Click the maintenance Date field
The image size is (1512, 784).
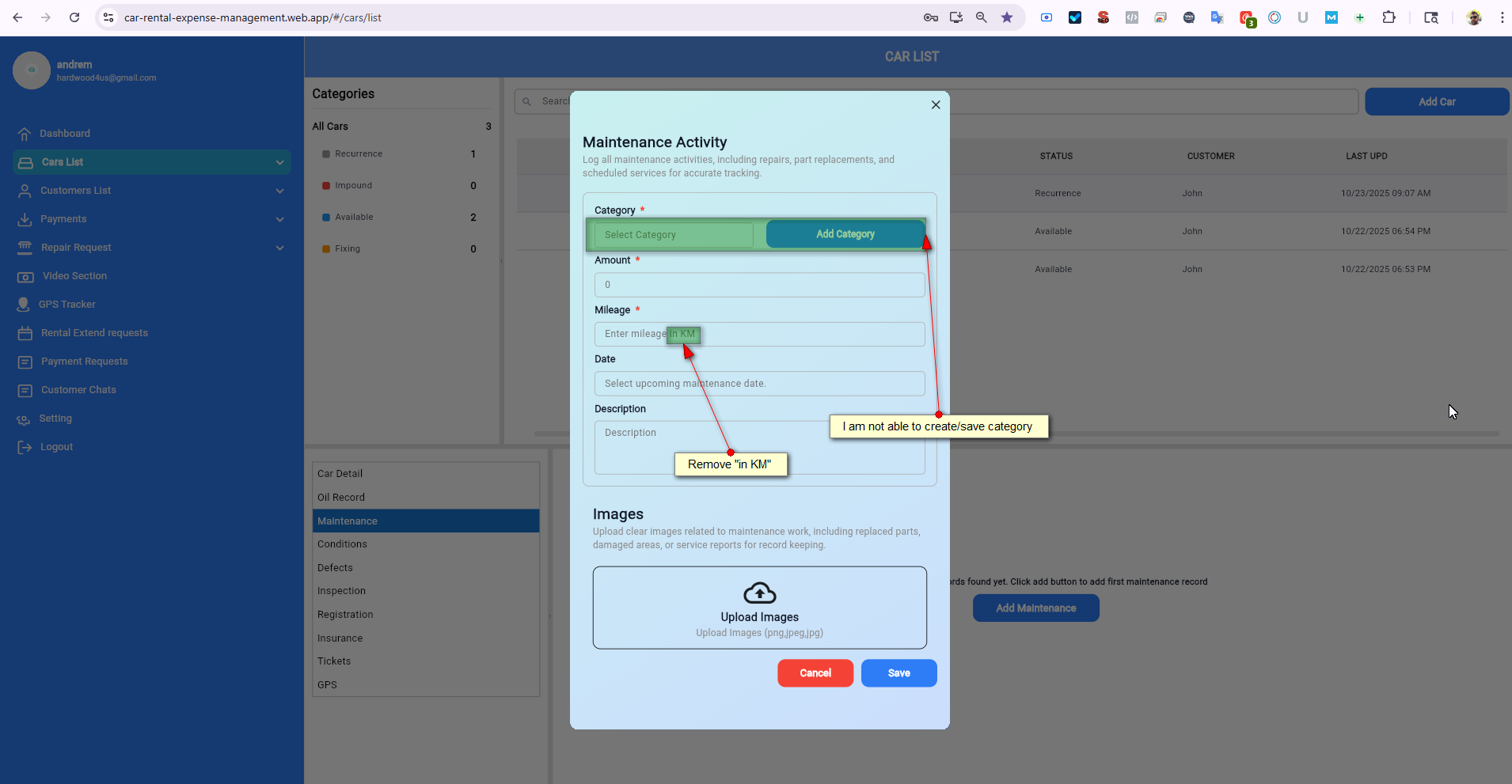[x=759, y=384]
